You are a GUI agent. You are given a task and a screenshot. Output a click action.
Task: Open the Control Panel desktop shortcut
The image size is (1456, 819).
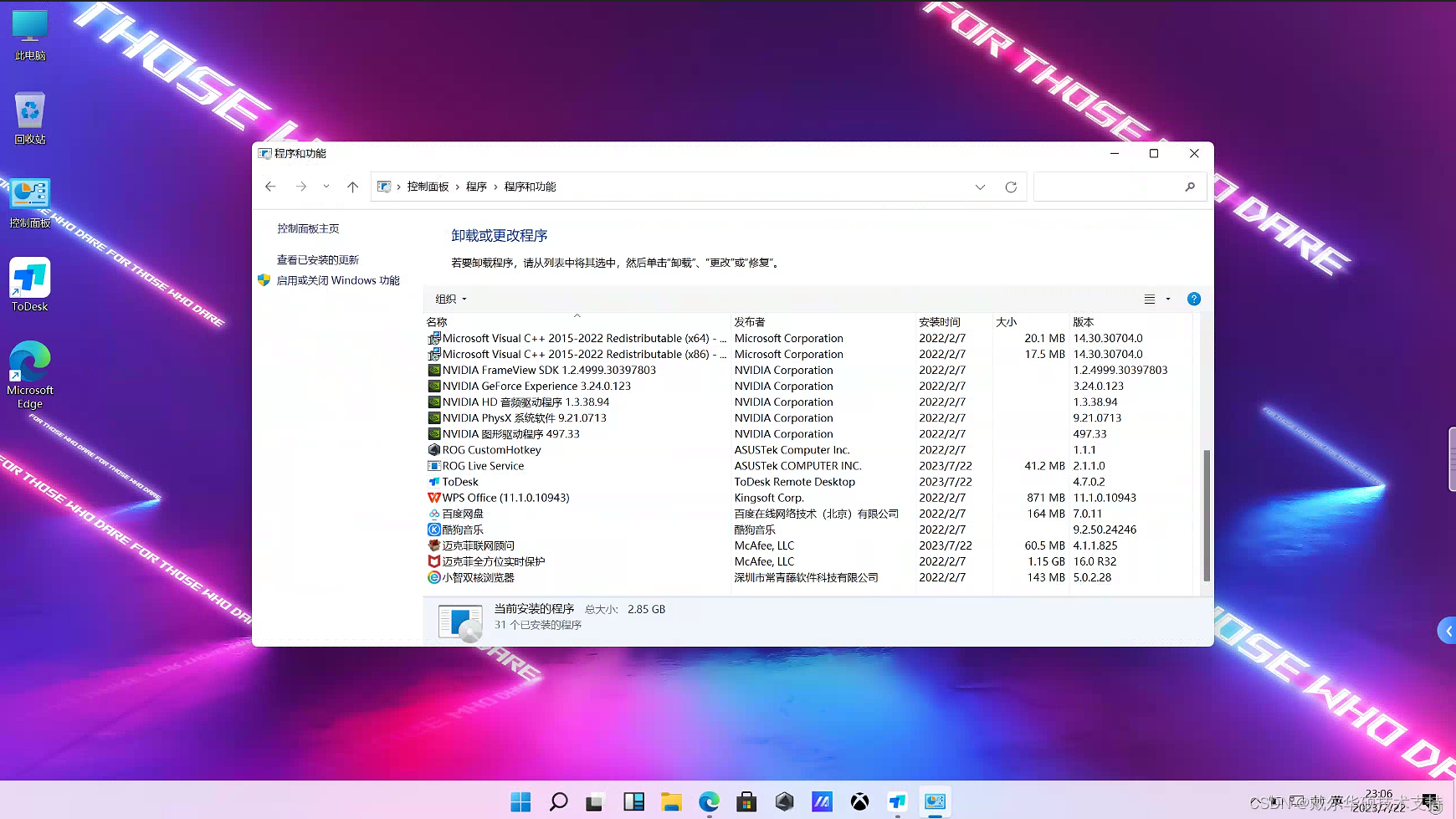coord(30,202)
